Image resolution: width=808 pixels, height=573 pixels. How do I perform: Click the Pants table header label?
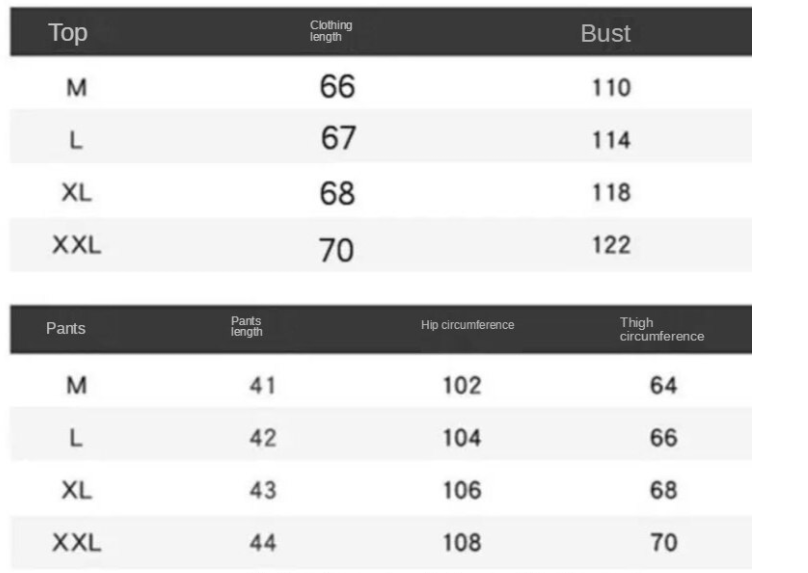tap(65, 328)
